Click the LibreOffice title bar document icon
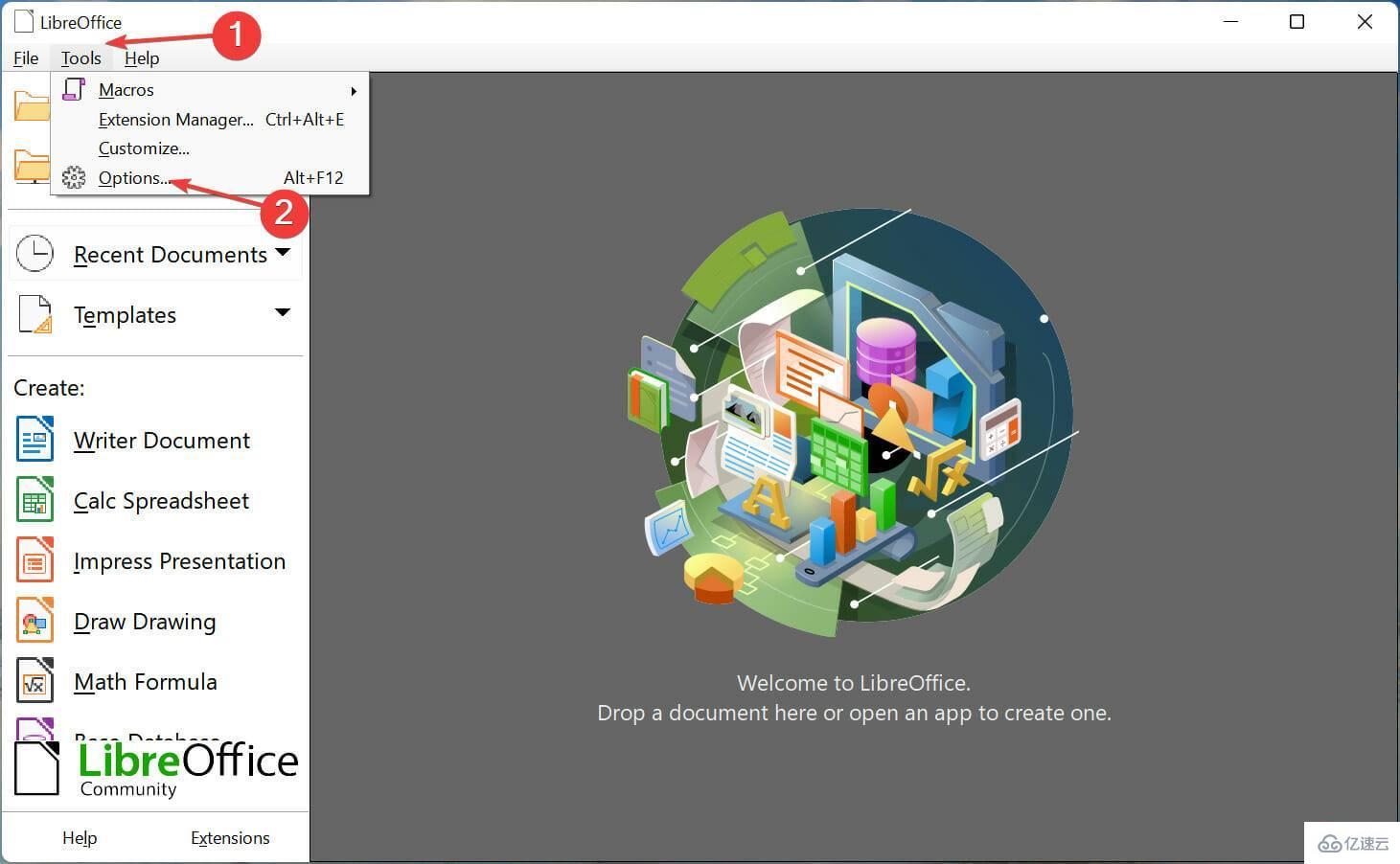 pos(23,21)
